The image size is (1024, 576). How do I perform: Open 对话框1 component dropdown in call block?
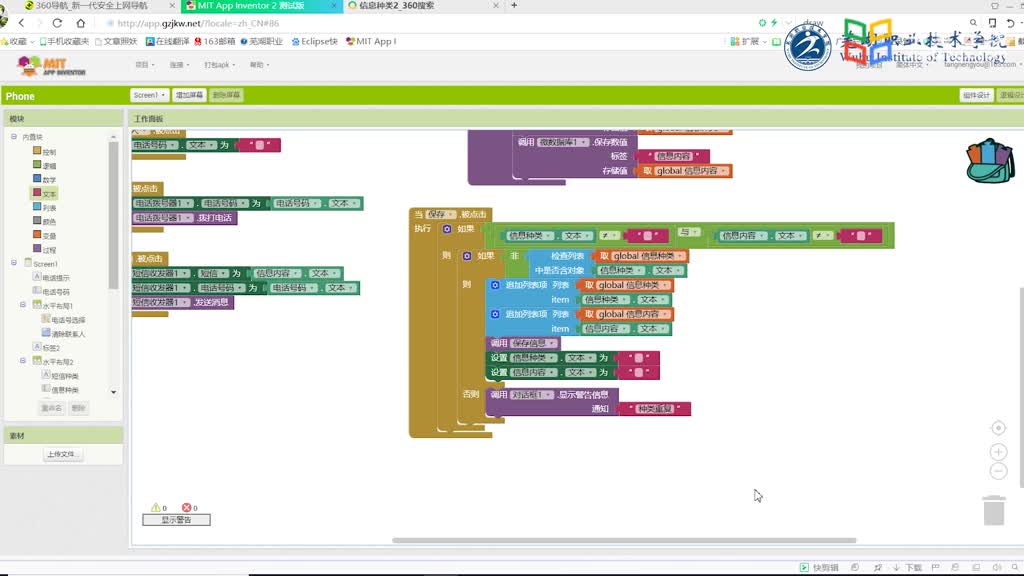[531, 394]
